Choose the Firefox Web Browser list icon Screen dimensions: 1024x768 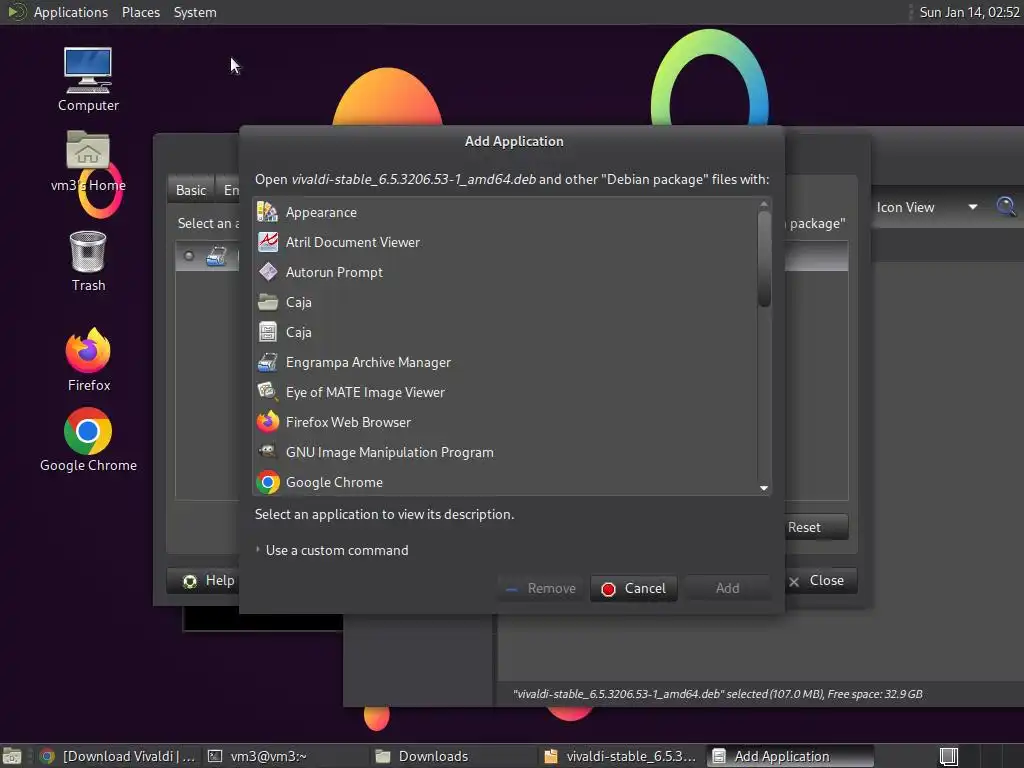(x=268, y=423)
